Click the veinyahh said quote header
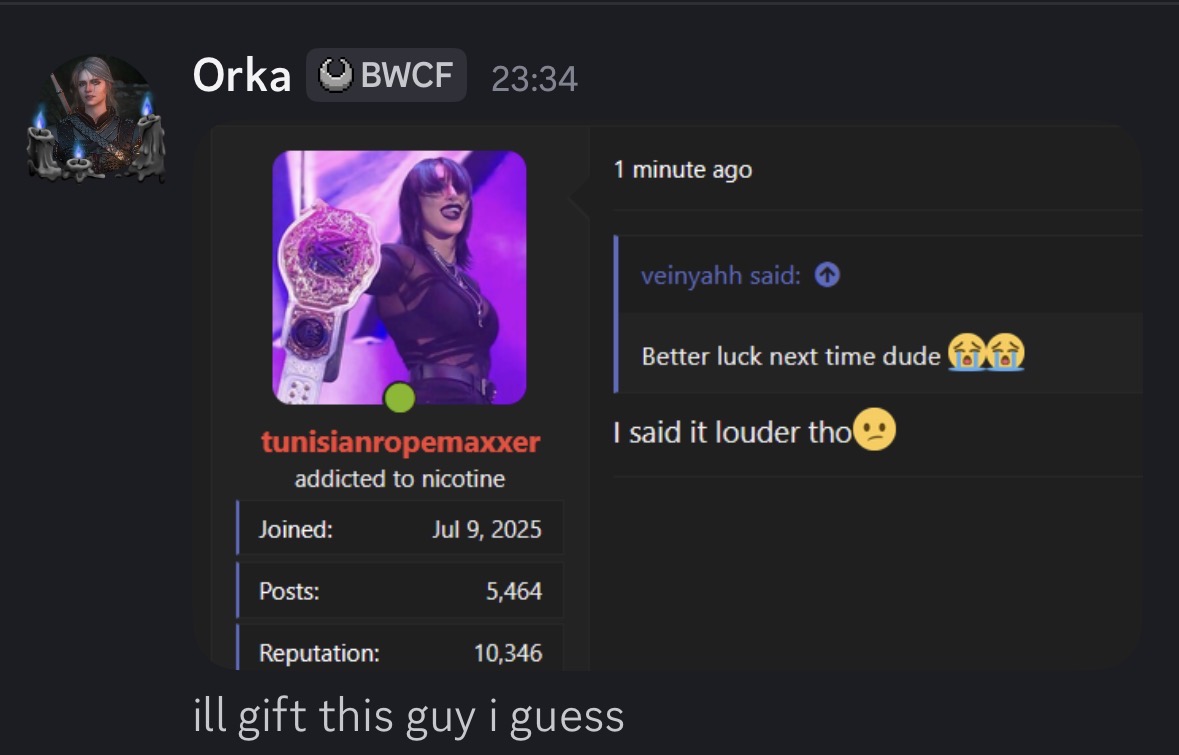The width and height of the screenshot is (1179, 755). click(x=720, y=275)
